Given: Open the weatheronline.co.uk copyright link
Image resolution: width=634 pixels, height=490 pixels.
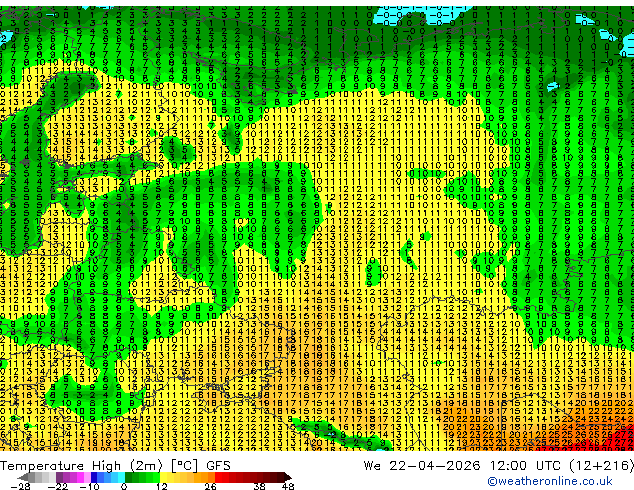Looking at the screenshot, I should coord(550,481).
